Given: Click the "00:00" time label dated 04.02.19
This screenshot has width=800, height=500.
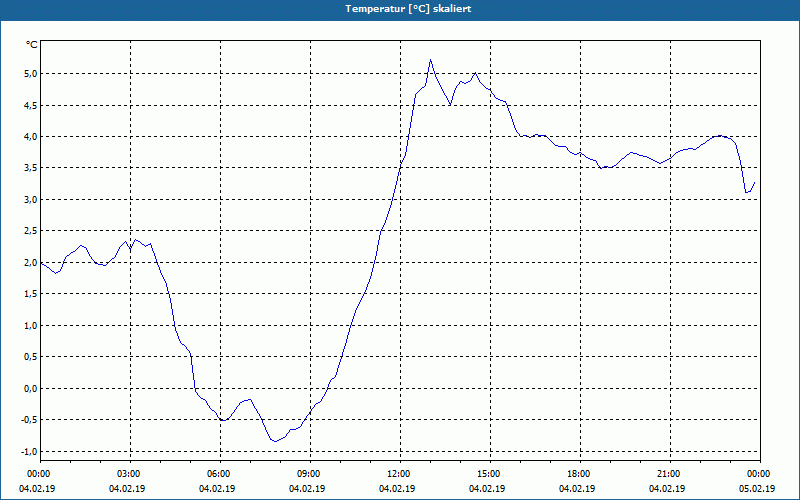Looking at the screenshot, I should (x=38, y=474).
